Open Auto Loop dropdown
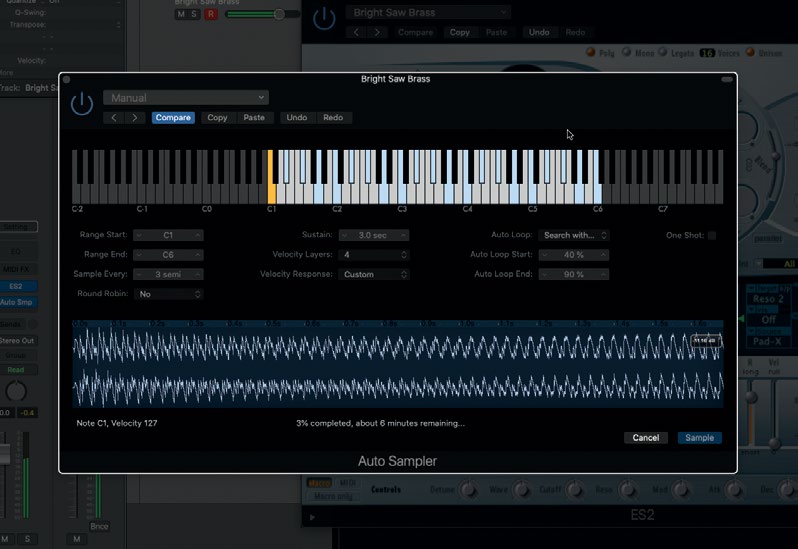This screenshot has height=549, width=798. tap(574, 235)
